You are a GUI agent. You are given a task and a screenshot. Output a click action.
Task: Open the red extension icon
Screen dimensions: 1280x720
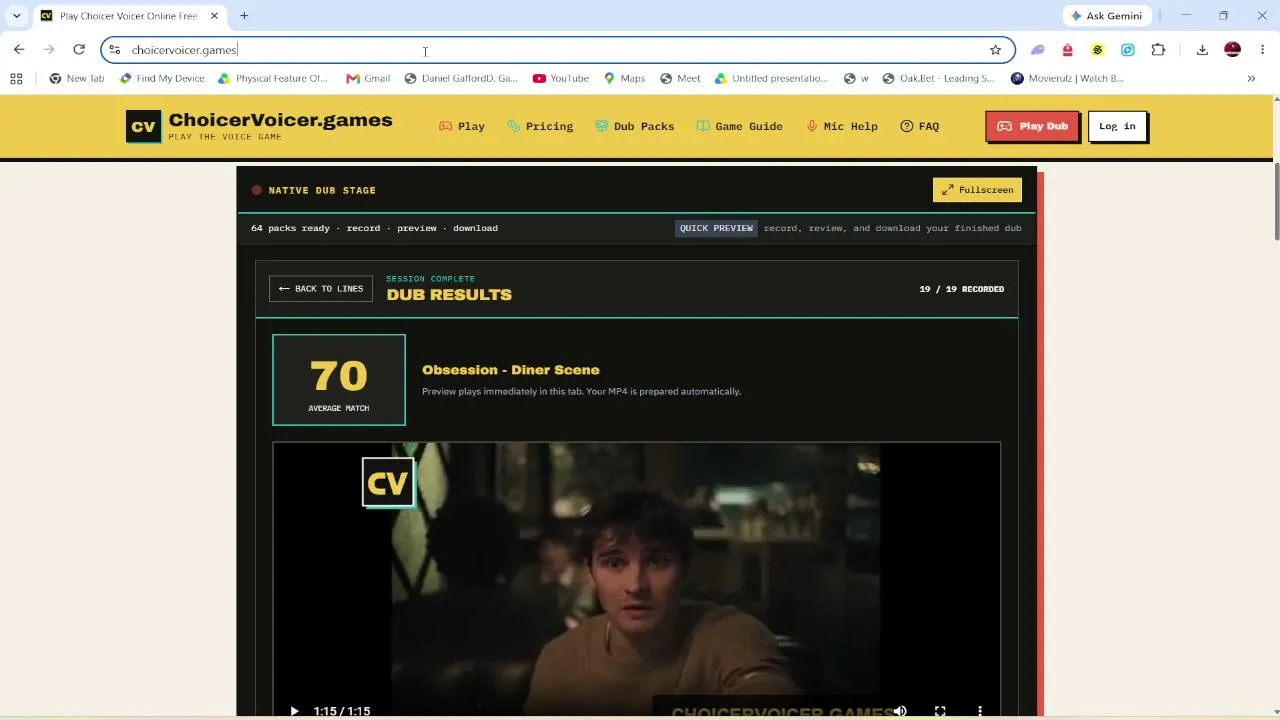pos(1068,50)
